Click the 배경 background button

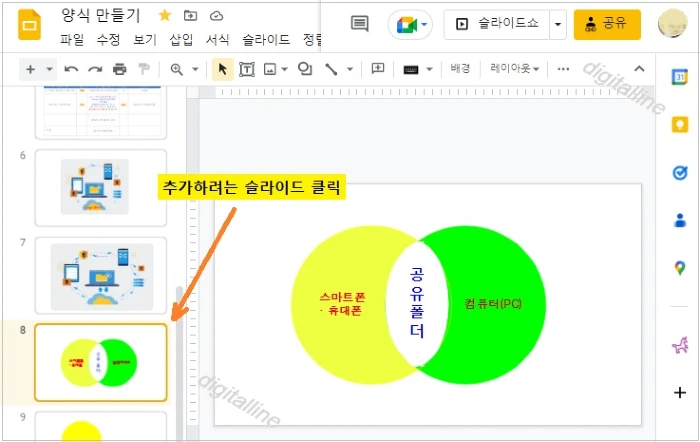[460, 68]
